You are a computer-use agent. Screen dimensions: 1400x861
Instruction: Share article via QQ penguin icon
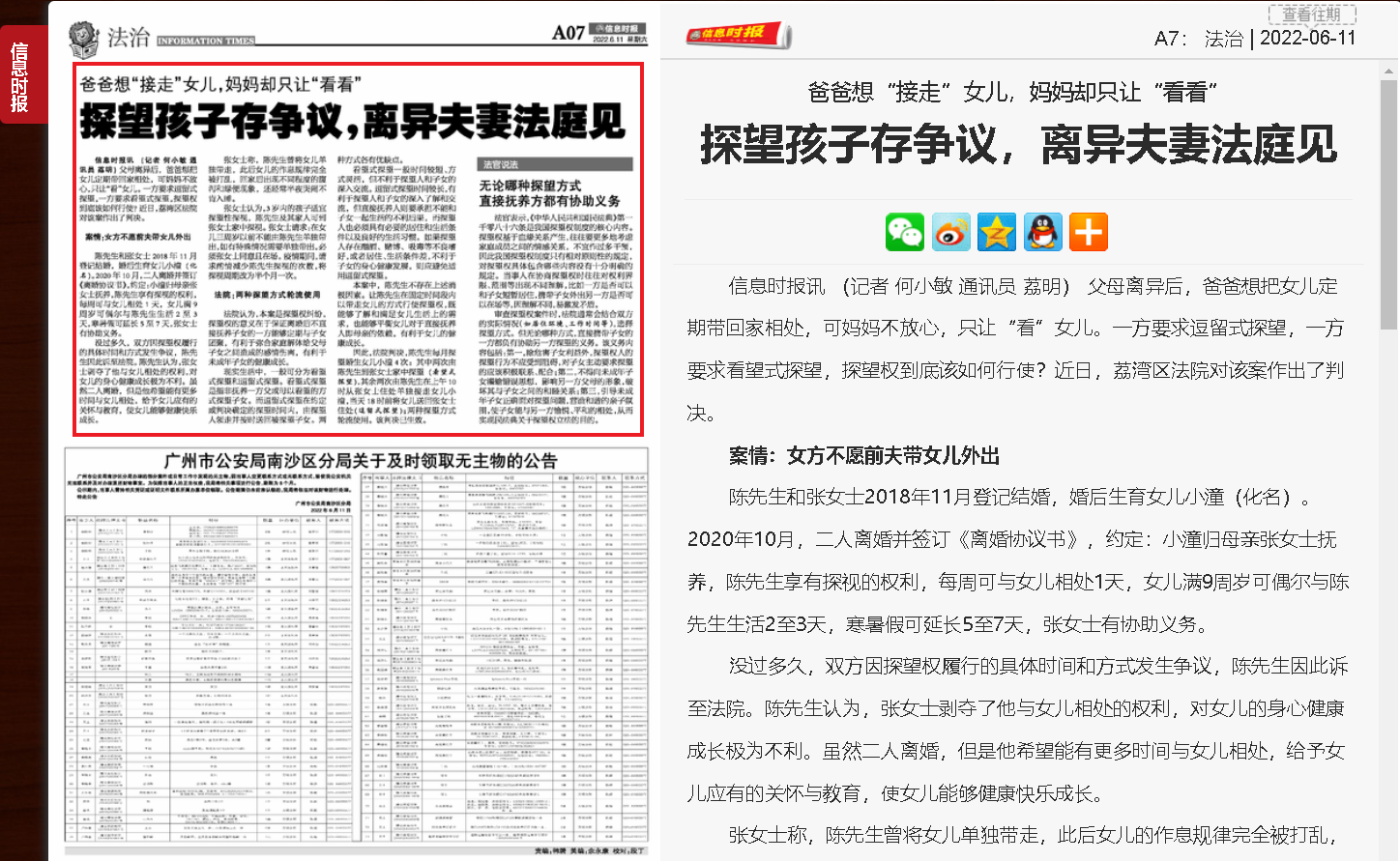1042,232
